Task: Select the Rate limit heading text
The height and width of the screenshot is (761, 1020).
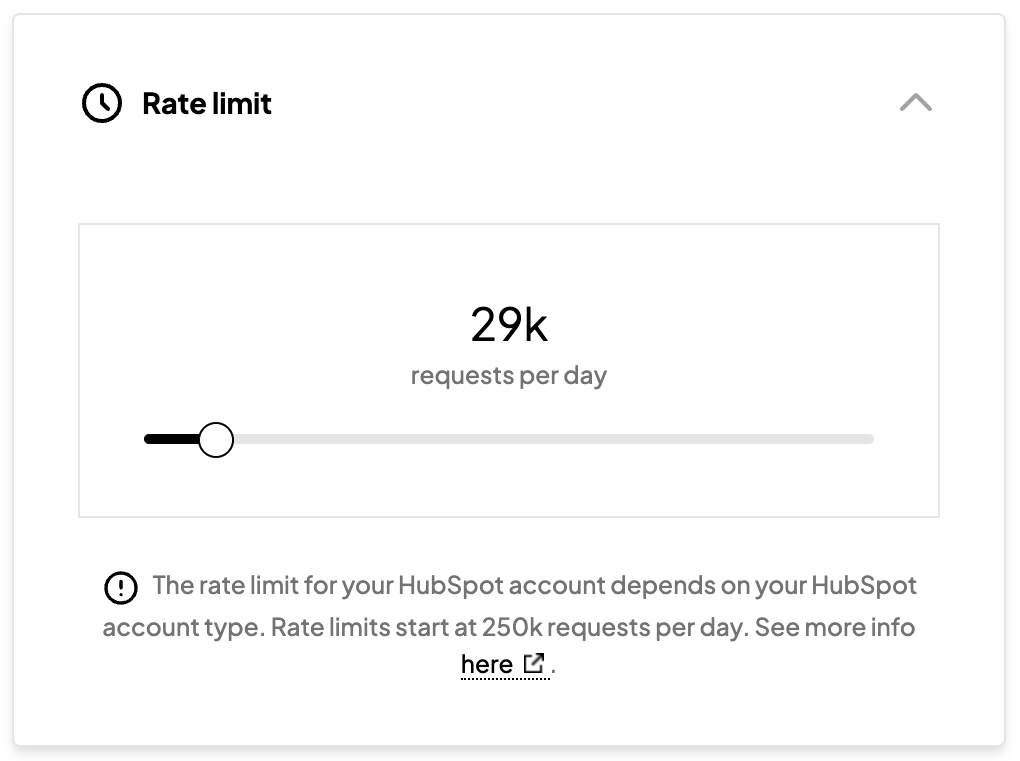Action: click(x=207, y=102)
